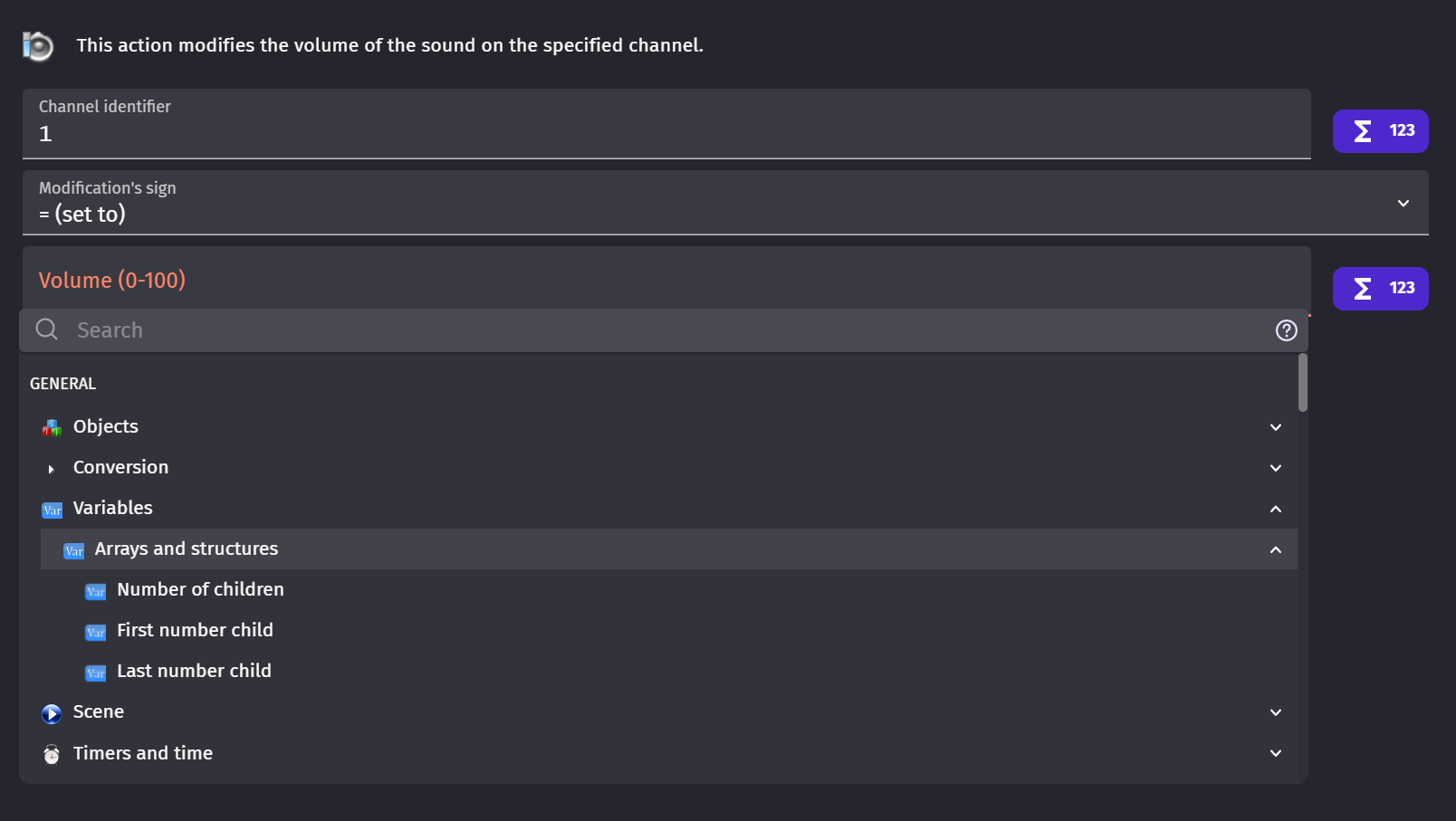Viewport: 1456px width, 821px height.
Task: Pick the Last number child expression
Action: tap(194, 671)
